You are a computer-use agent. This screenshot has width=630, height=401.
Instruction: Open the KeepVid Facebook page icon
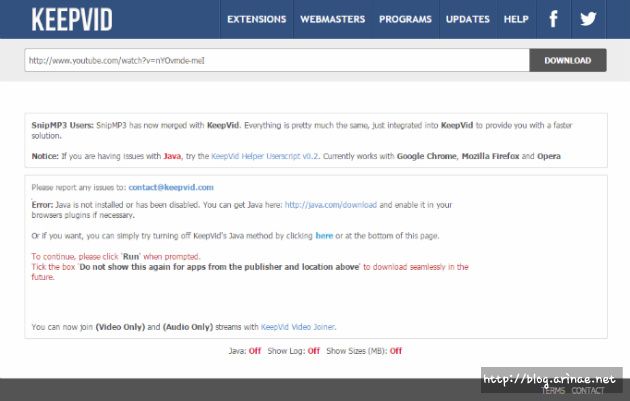(x=553, y=19)
